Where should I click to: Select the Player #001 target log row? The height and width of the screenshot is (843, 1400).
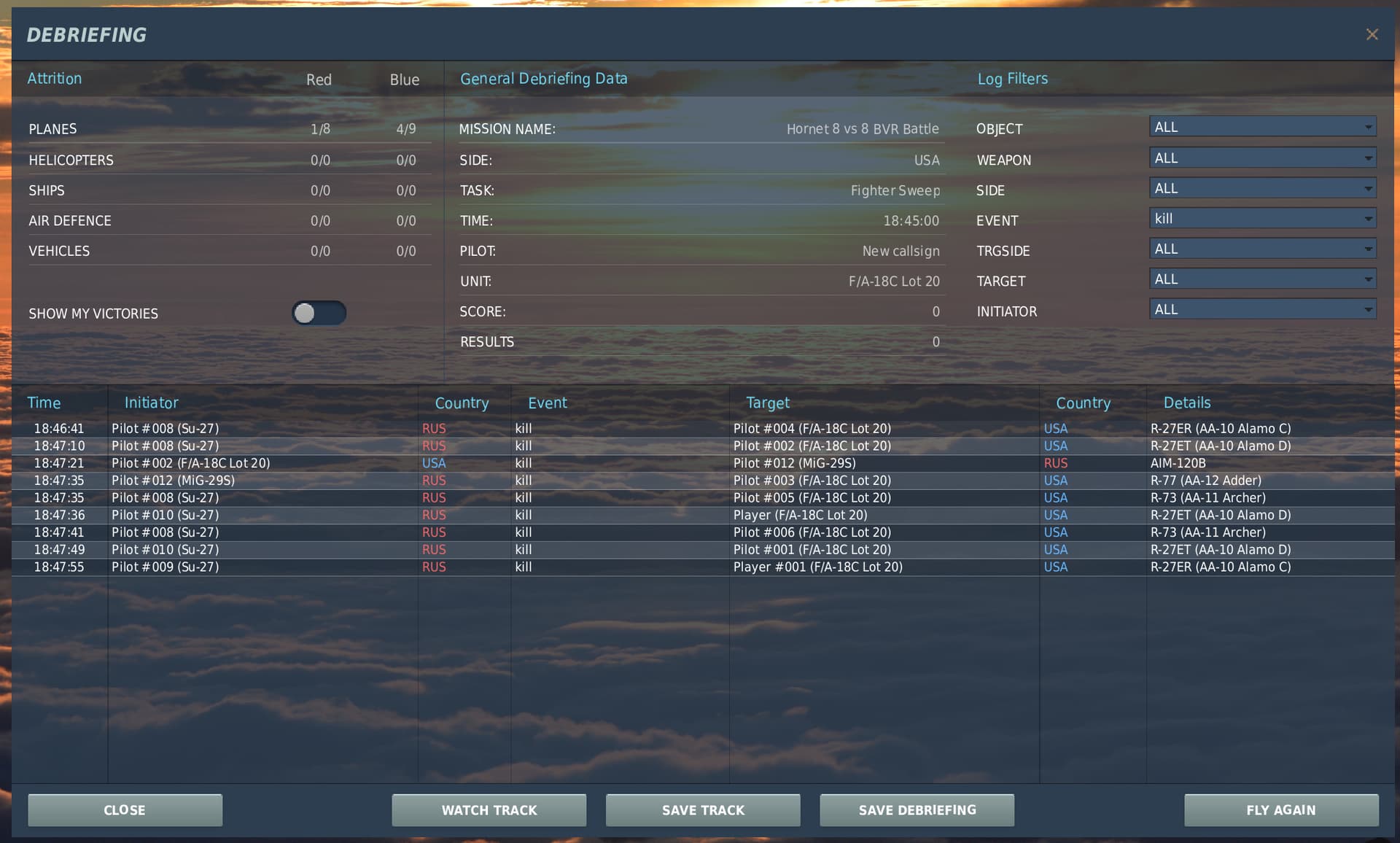point(700,567)
